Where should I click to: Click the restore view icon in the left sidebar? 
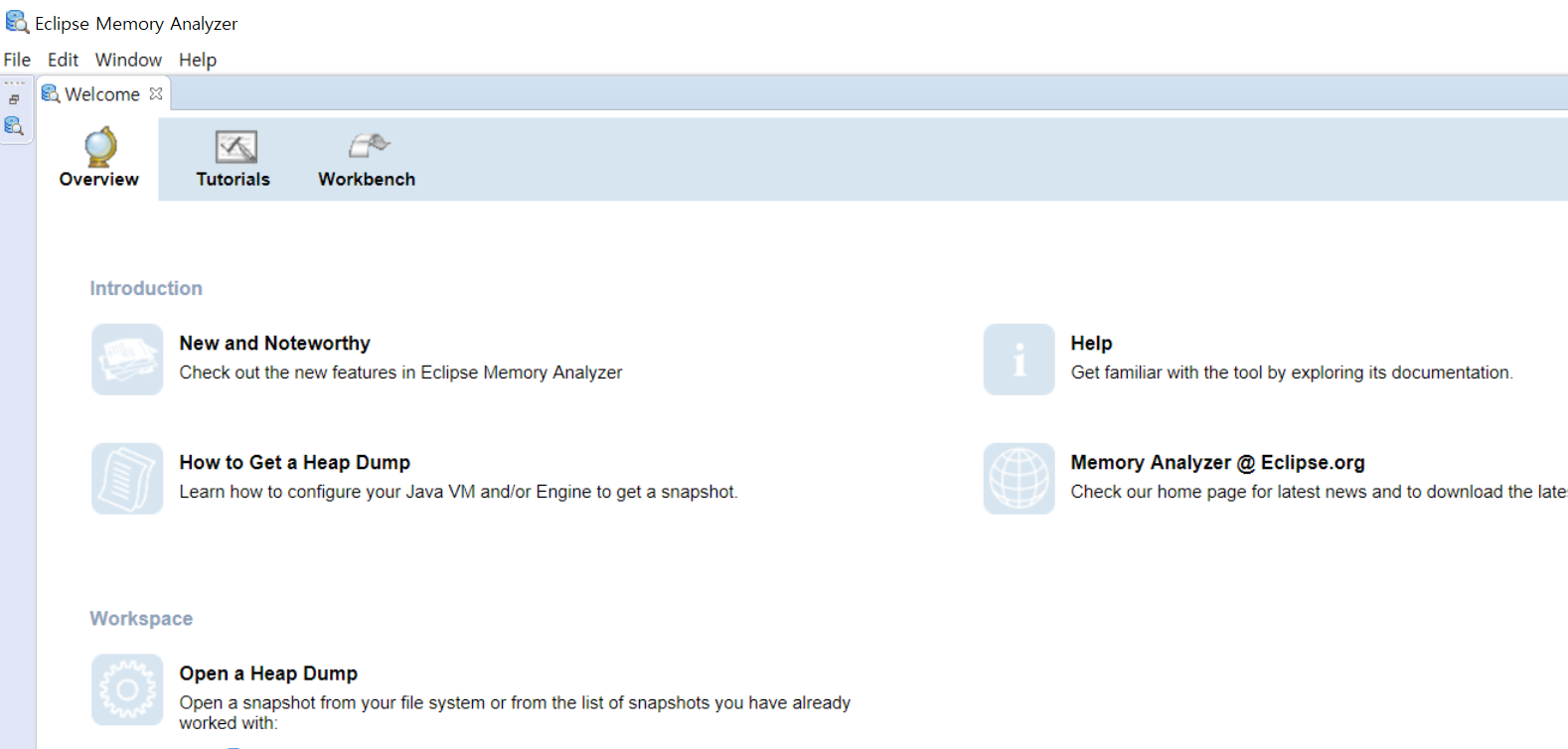[14, 99]
